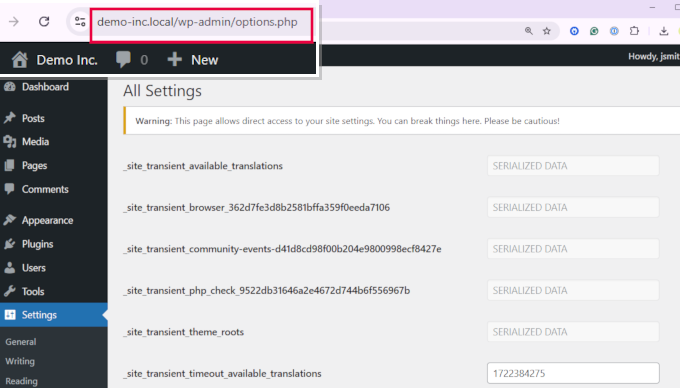Image resolution: width=680 pixels, height=388 pixels.
Task: Reload the page with refresh icon
Action: pyautogui.click(x=44, y=22)
